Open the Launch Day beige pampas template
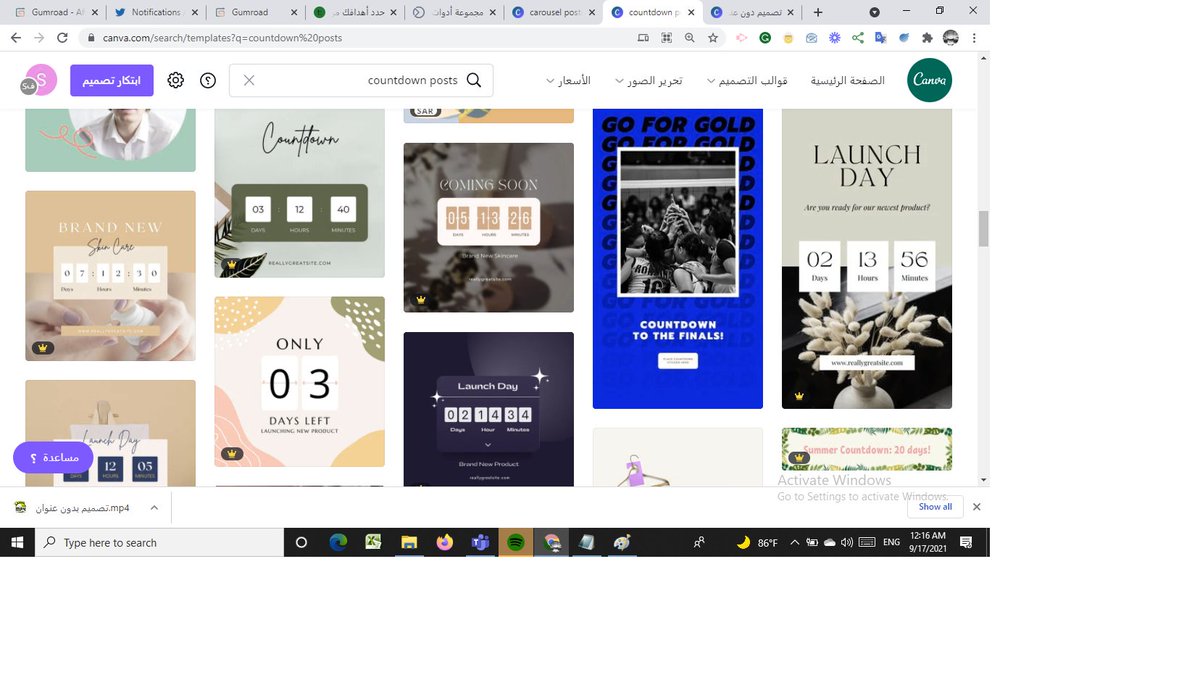Screen dimensions: 1200x696 tap(867, 259)
